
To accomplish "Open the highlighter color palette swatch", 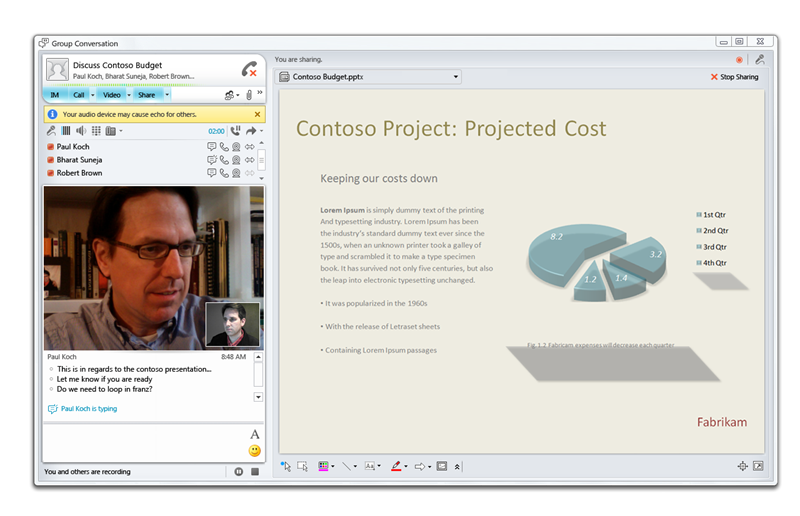I will 324,466.
